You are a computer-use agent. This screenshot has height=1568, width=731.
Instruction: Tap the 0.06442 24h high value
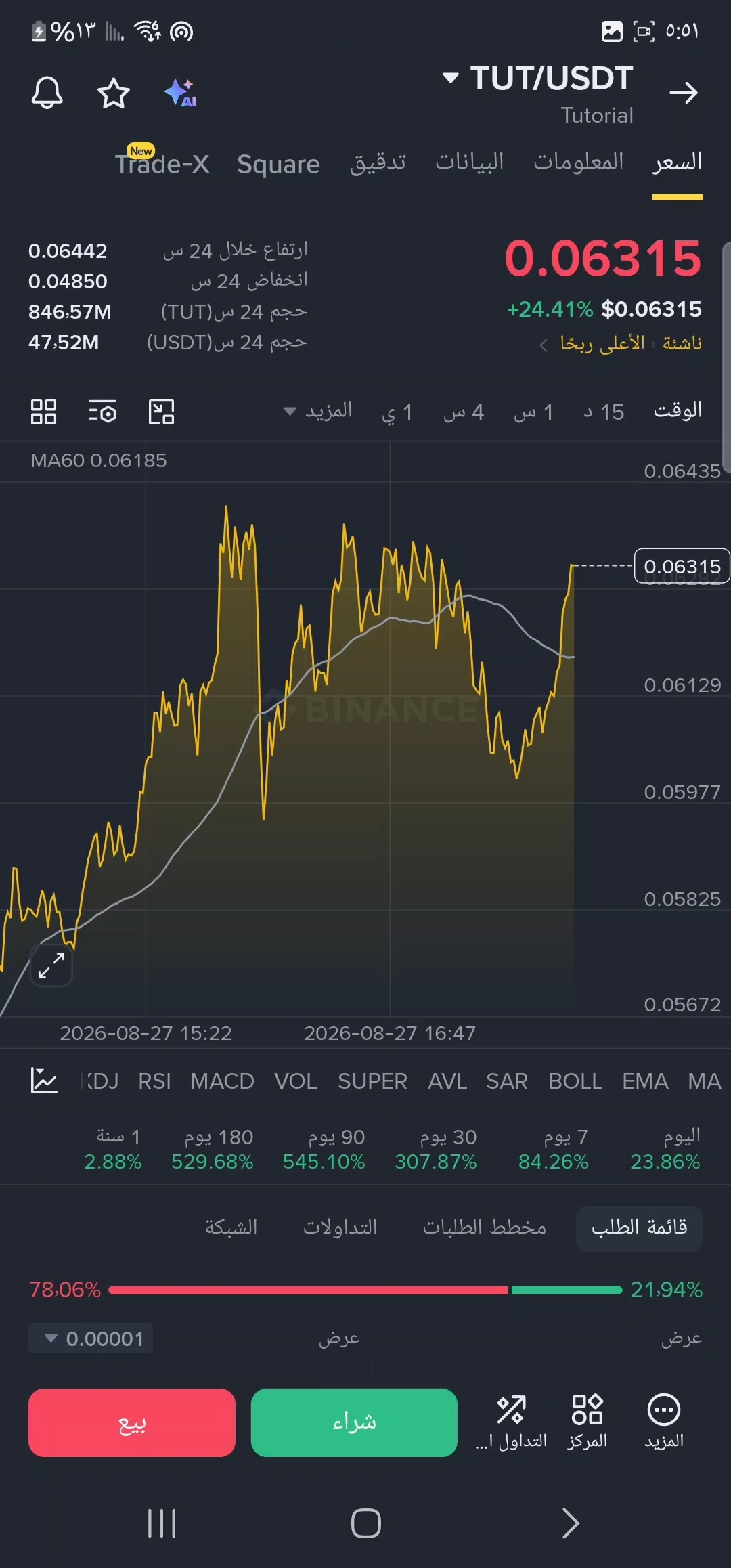coord(68,251)
